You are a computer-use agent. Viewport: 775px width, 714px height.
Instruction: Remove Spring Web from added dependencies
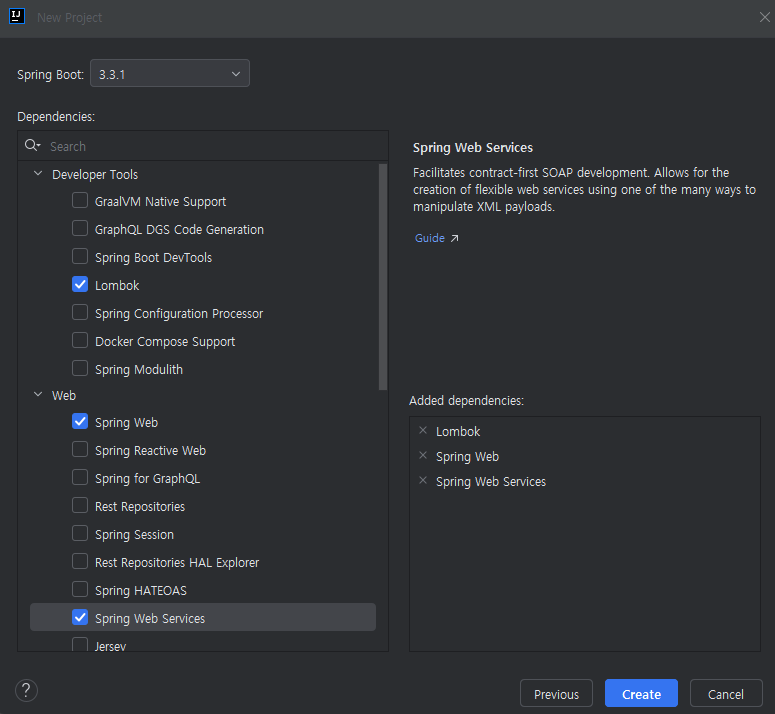click(x=423, y=456)
